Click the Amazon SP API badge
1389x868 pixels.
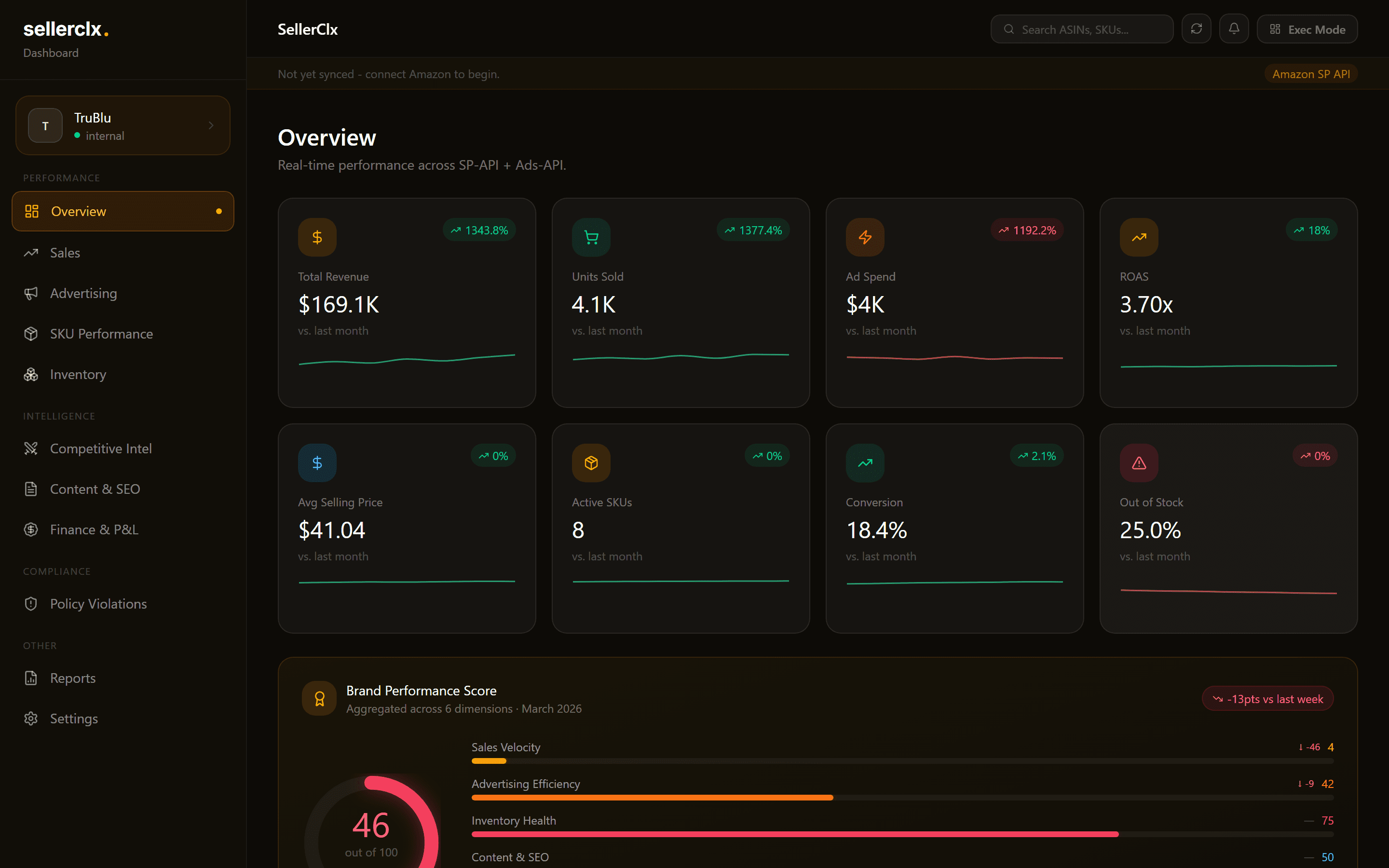[1311, 74]
